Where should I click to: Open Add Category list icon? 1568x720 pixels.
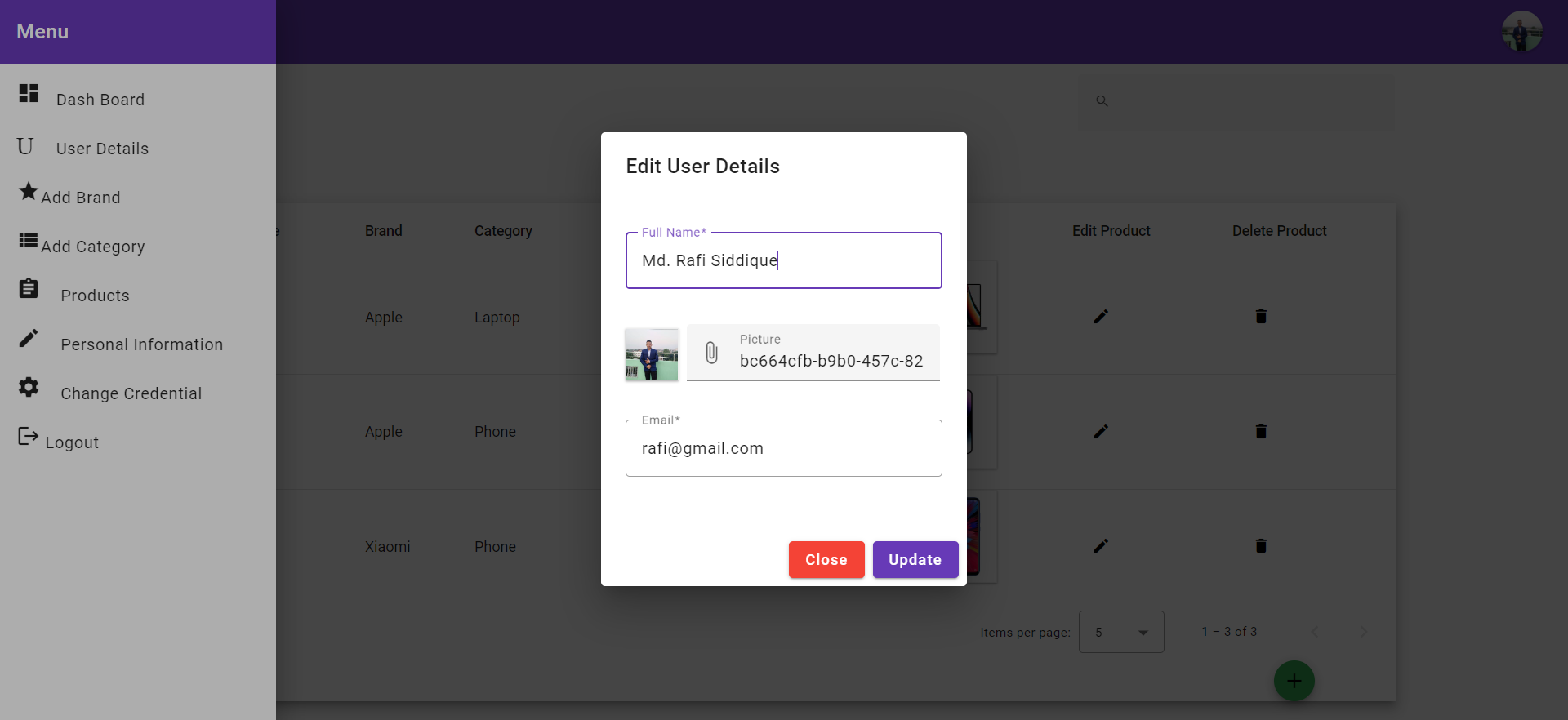click(x=27, y=241)
